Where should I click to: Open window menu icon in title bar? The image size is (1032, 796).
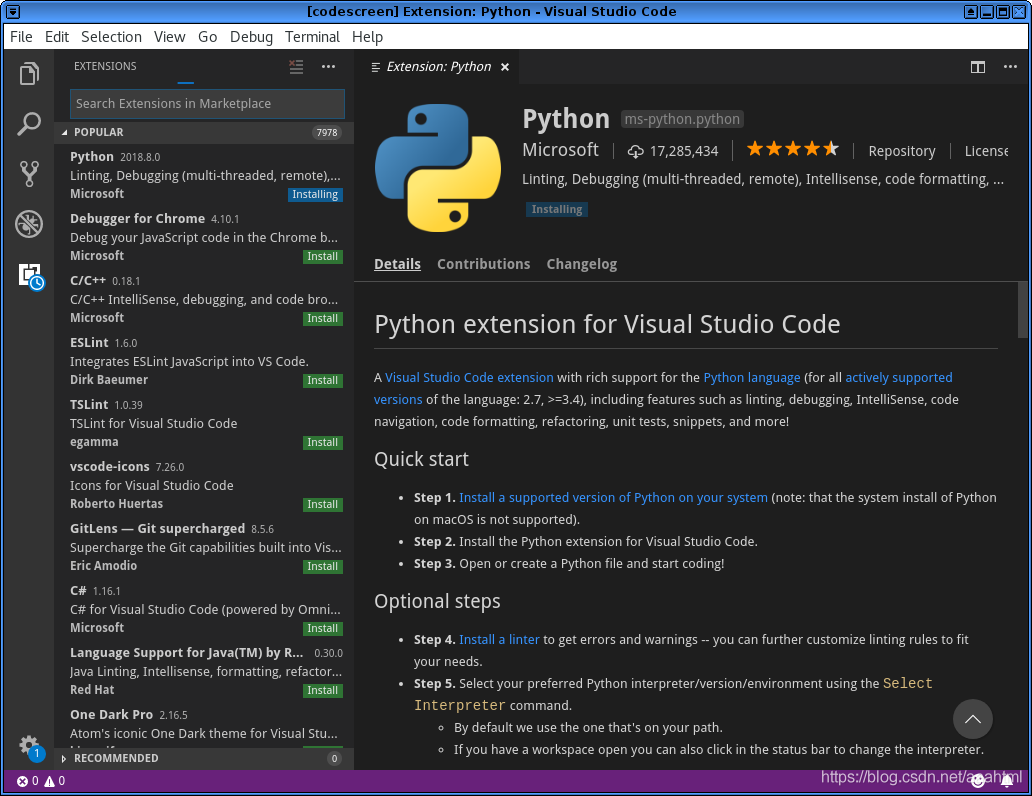coord(13,11)
